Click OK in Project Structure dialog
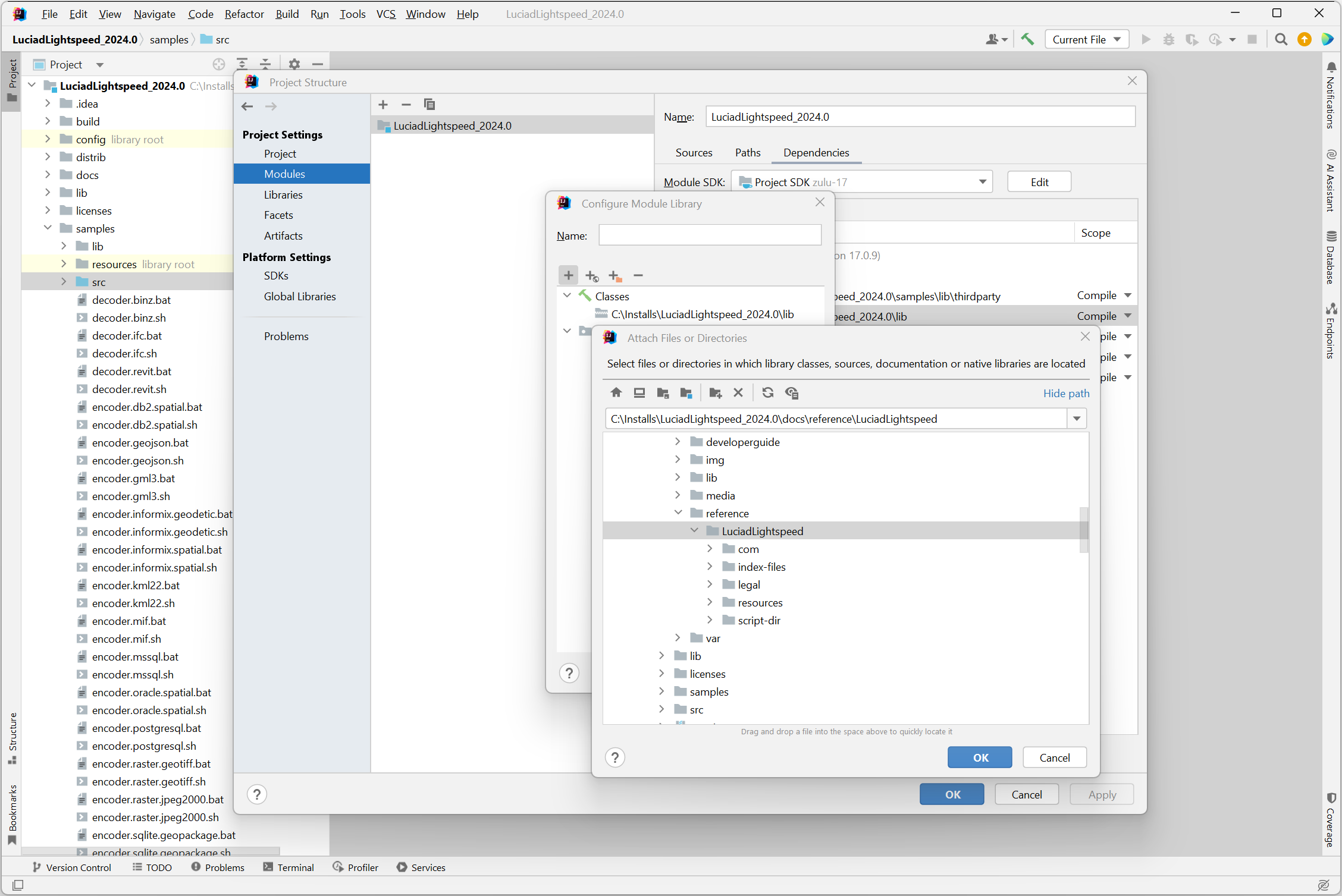Viewport: 1342px width, 896px height. pyautogui.click(x=952, y=794)
